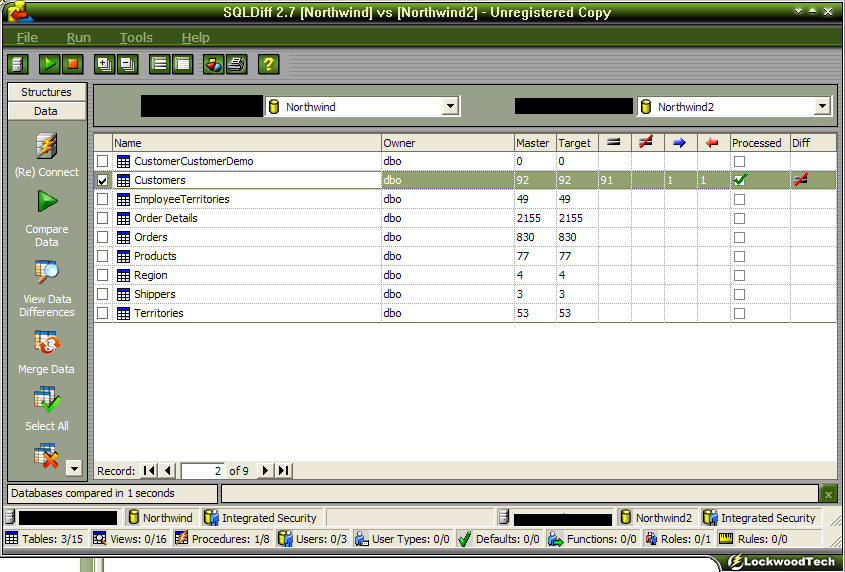Open the Help menu
Screen dimensions: 845x572
[x=195, y=37]
